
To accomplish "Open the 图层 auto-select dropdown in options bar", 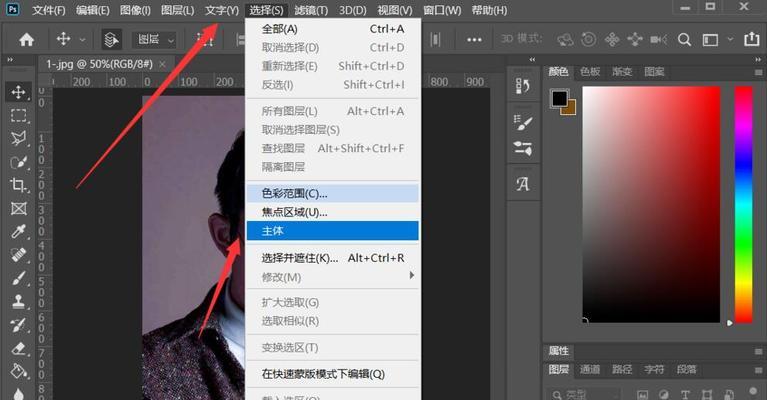I will tap(154, 40).
